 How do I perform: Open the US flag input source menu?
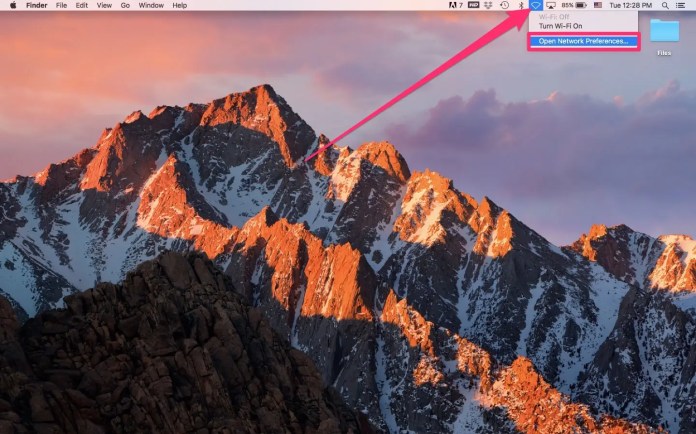pos(598,5)
